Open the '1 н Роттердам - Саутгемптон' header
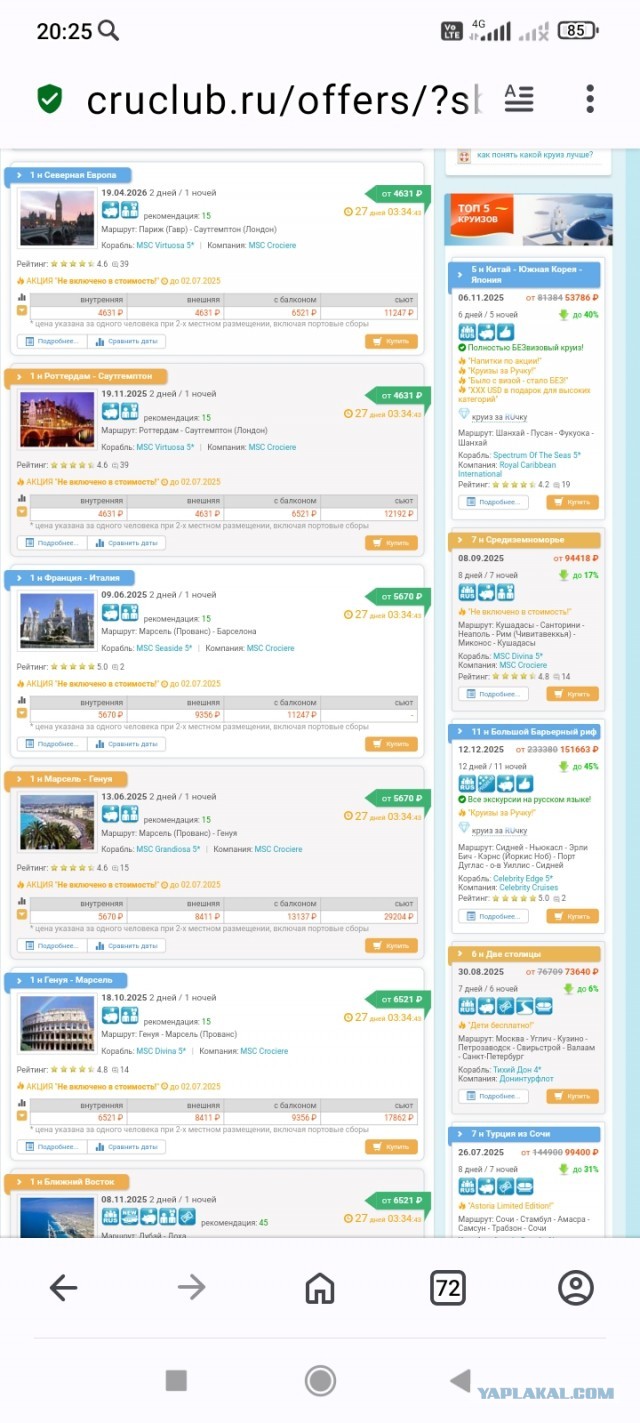 click(x=85, y=376)
